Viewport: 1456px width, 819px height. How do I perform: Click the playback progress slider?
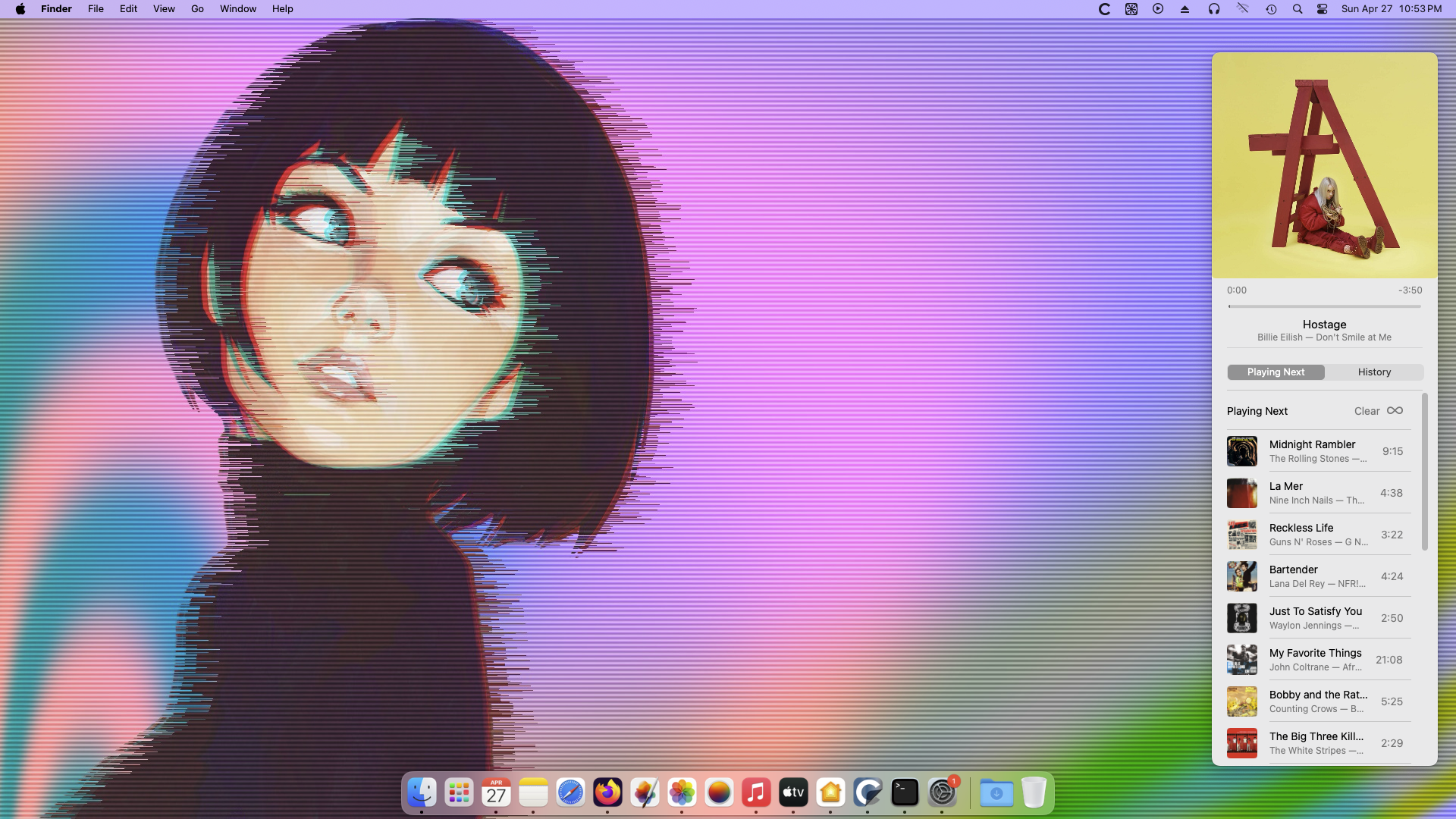click(x=1324, y=306)
